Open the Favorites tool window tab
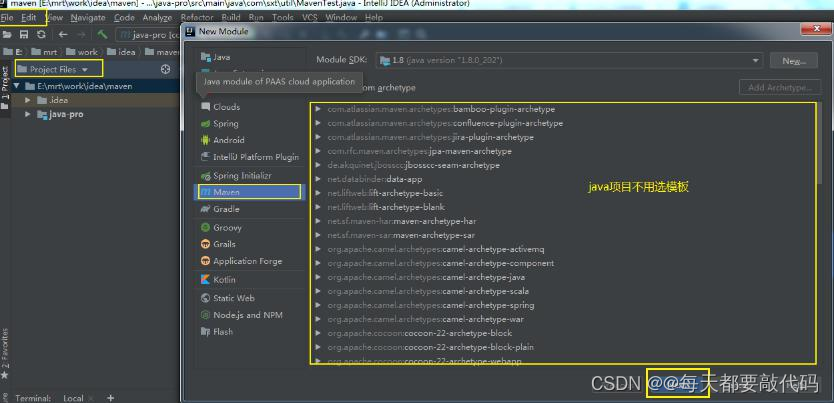The width and height of the screenshot is (834, 403). tap(5, 354)
